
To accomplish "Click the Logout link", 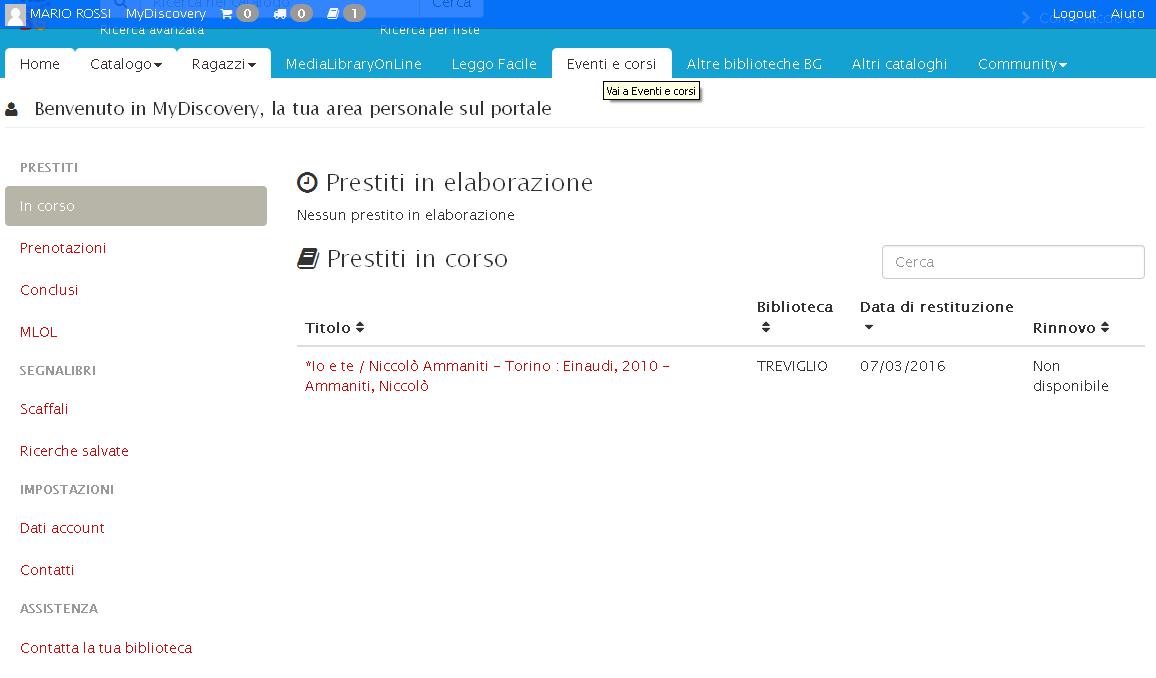I will (1075, 13).
